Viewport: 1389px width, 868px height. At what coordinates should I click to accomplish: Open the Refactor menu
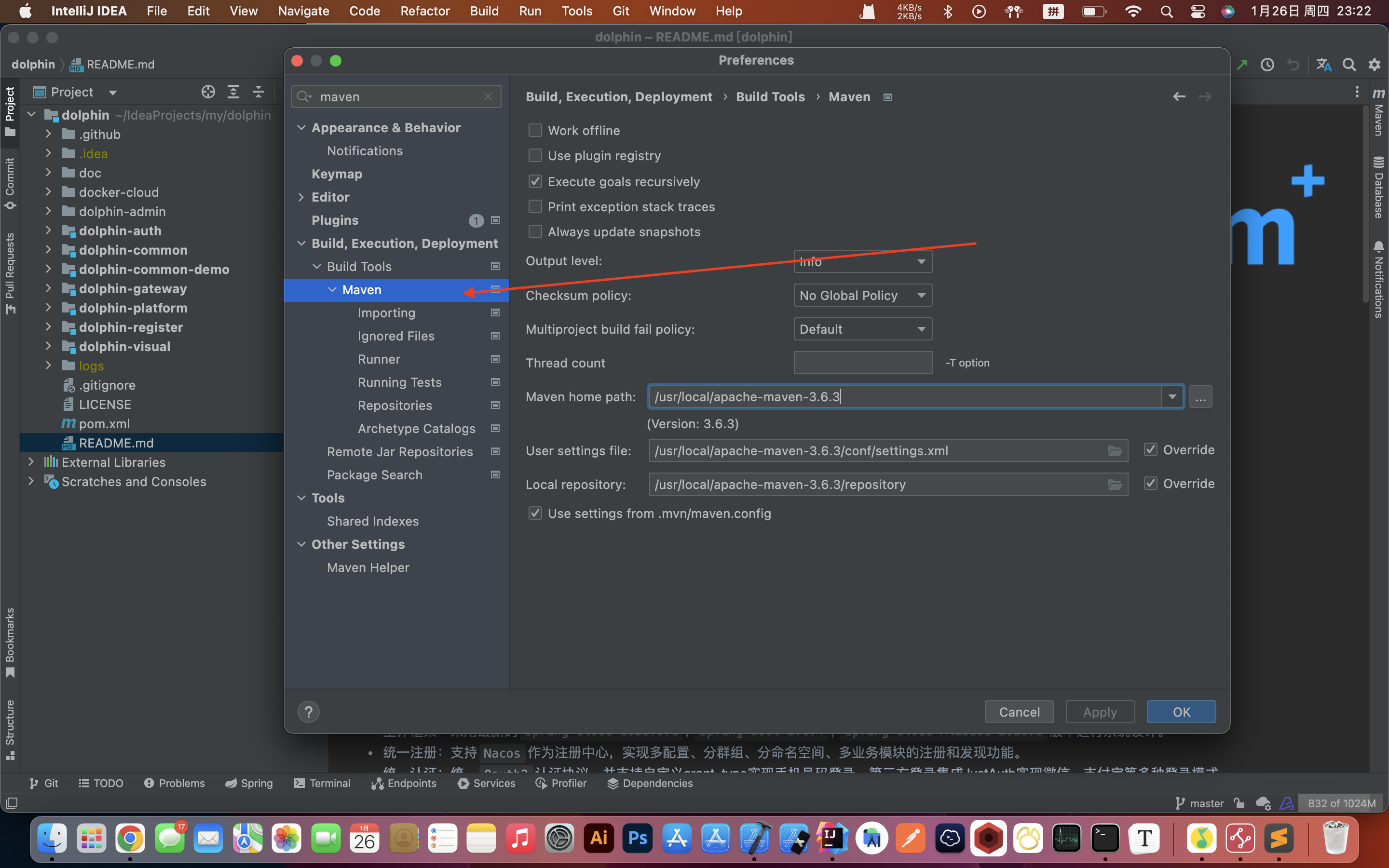[425, 11]
